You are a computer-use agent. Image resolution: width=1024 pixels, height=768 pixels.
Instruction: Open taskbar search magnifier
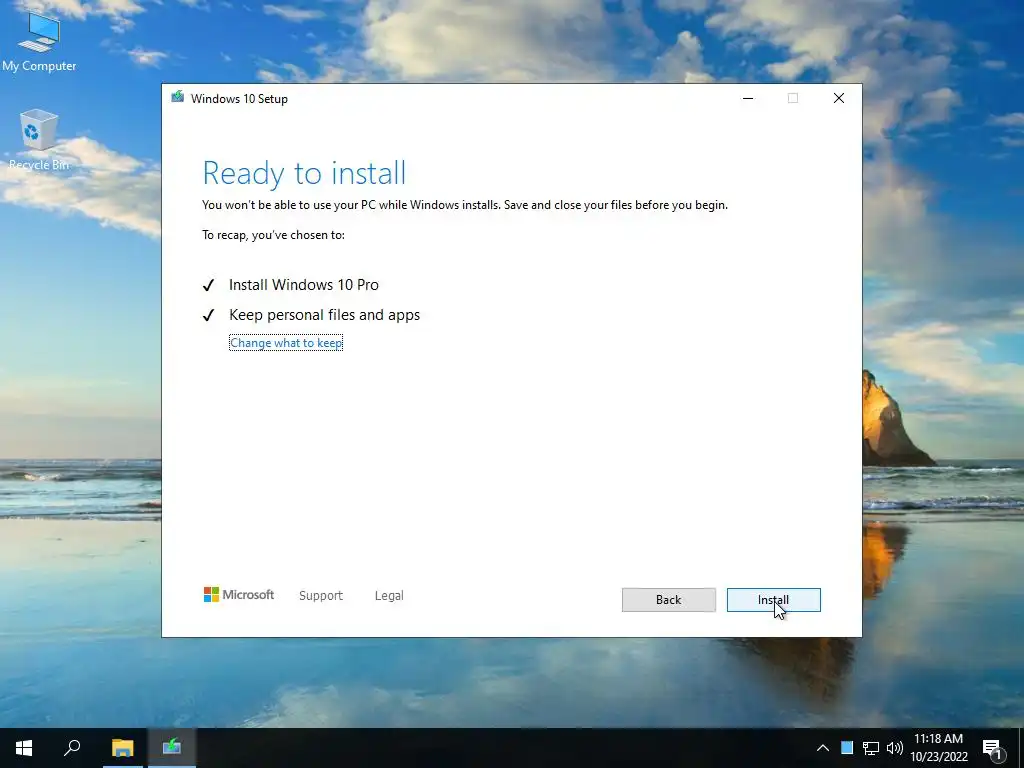coord(72,748)
